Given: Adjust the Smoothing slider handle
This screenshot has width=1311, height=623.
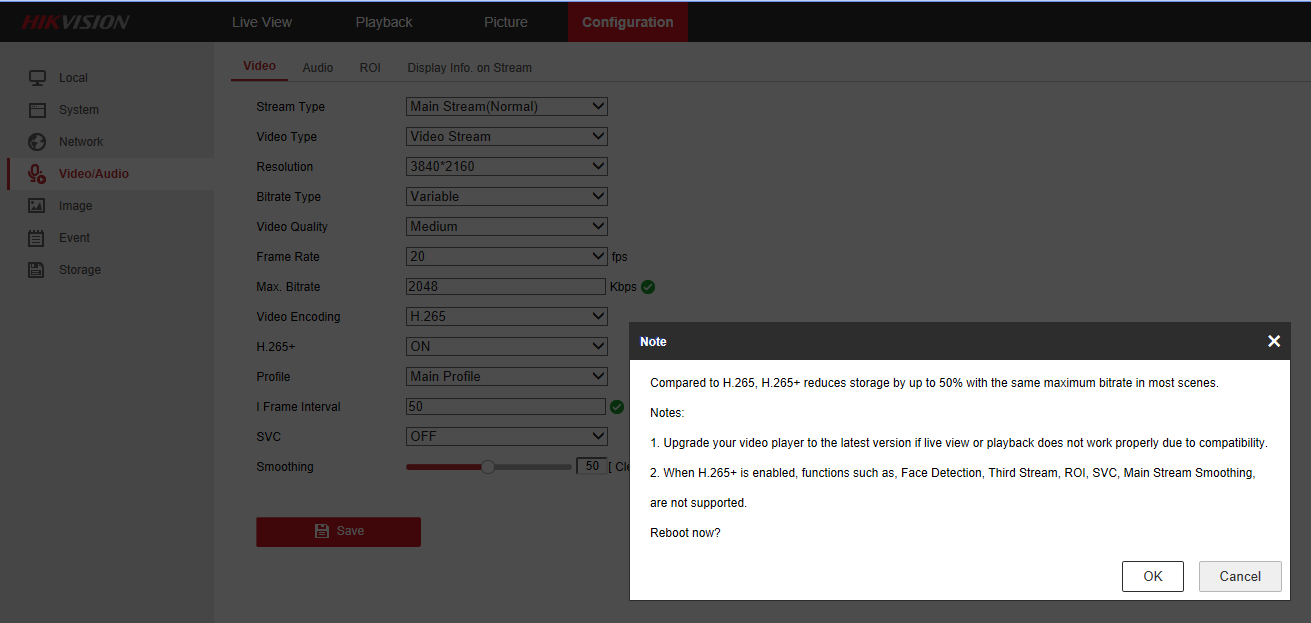Looking at the screenshot, I should click(x=487, y=466).
